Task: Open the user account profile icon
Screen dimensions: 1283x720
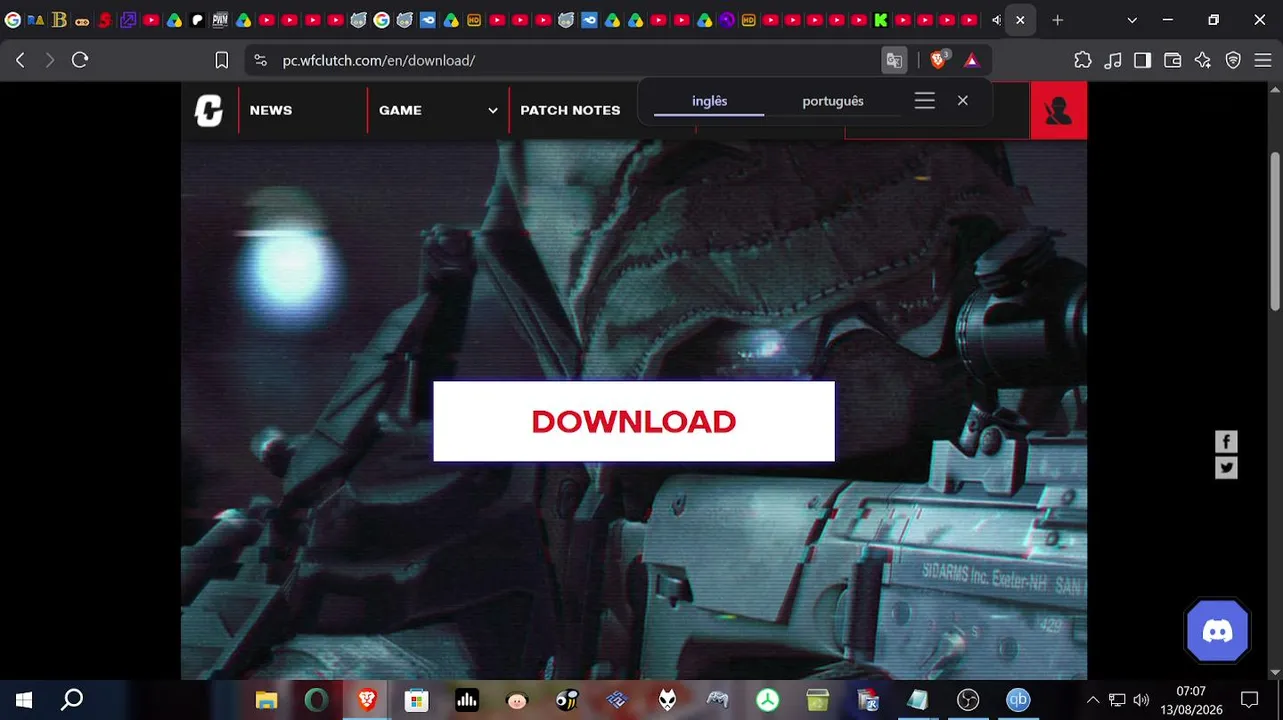Action: point(1058,110)
